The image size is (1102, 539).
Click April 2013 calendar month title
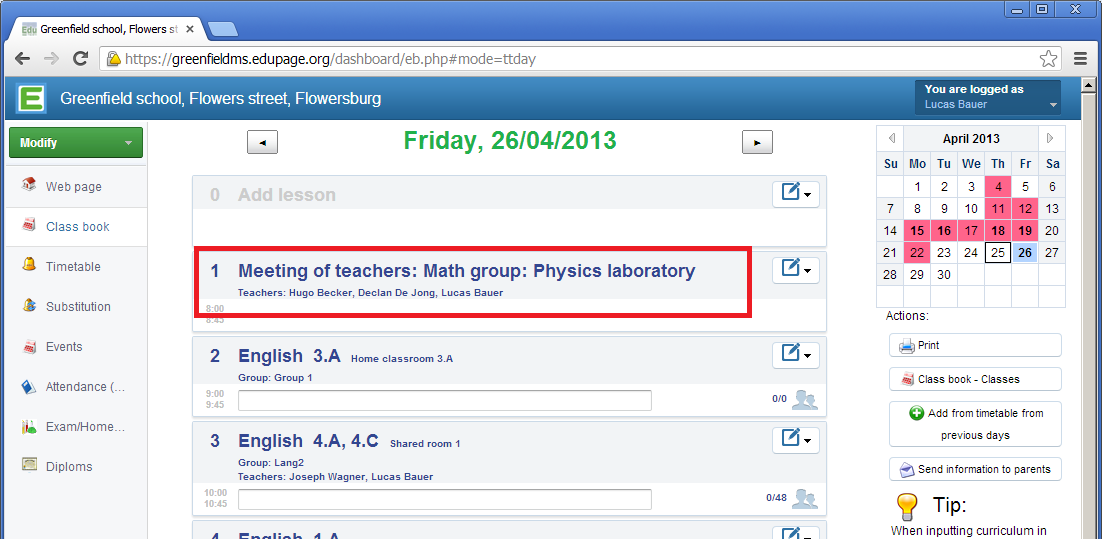click(x=971, y=139)
